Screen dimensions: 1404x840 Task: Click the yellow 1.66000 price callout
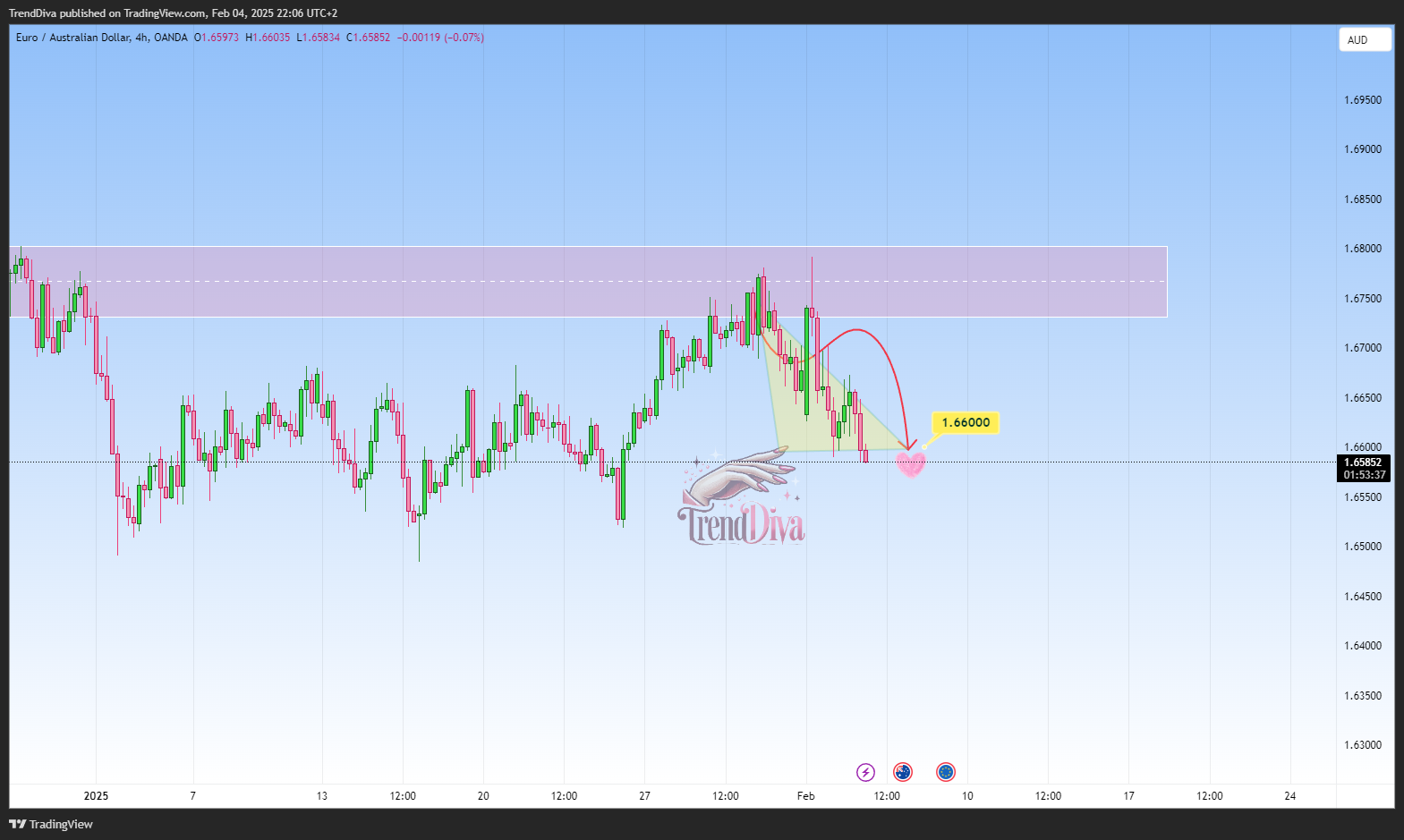point(966,422)
